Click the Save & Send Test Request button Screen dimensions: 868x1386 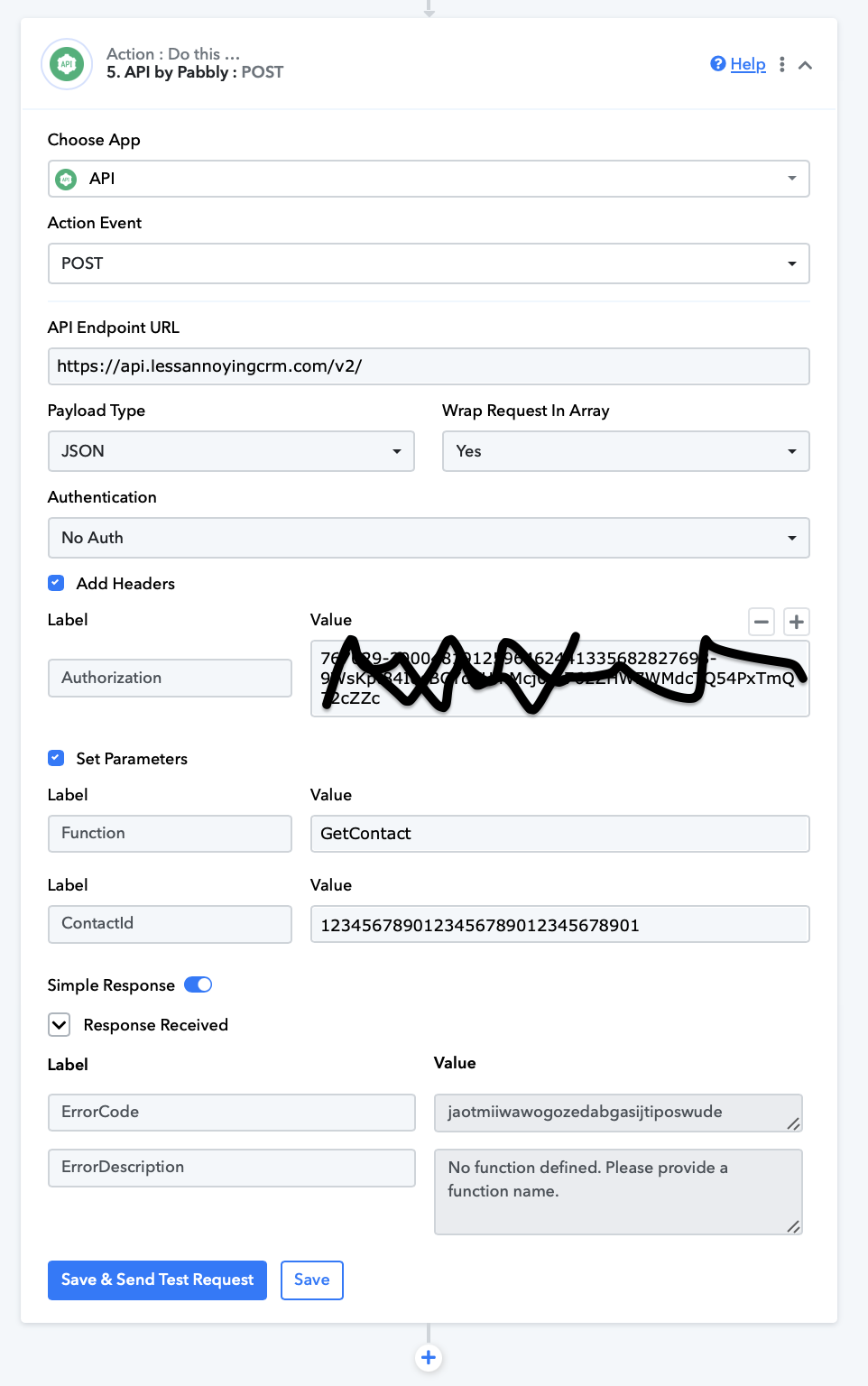[x=157, y=1280]
